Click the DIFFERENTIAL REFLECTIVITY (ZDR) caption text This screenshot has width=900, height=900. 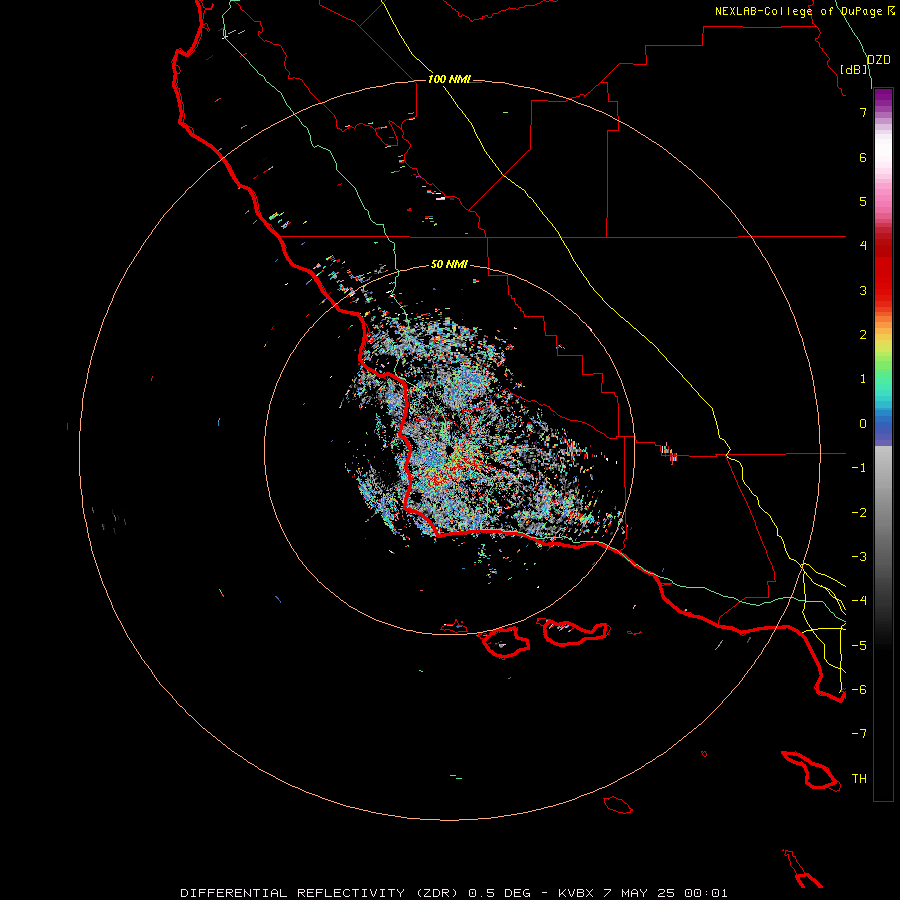pos(321,893)
